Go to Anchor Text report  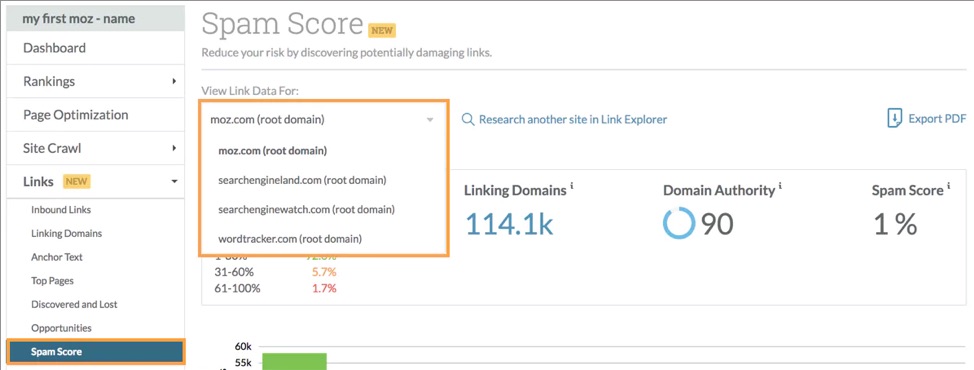tap(57, 257)
